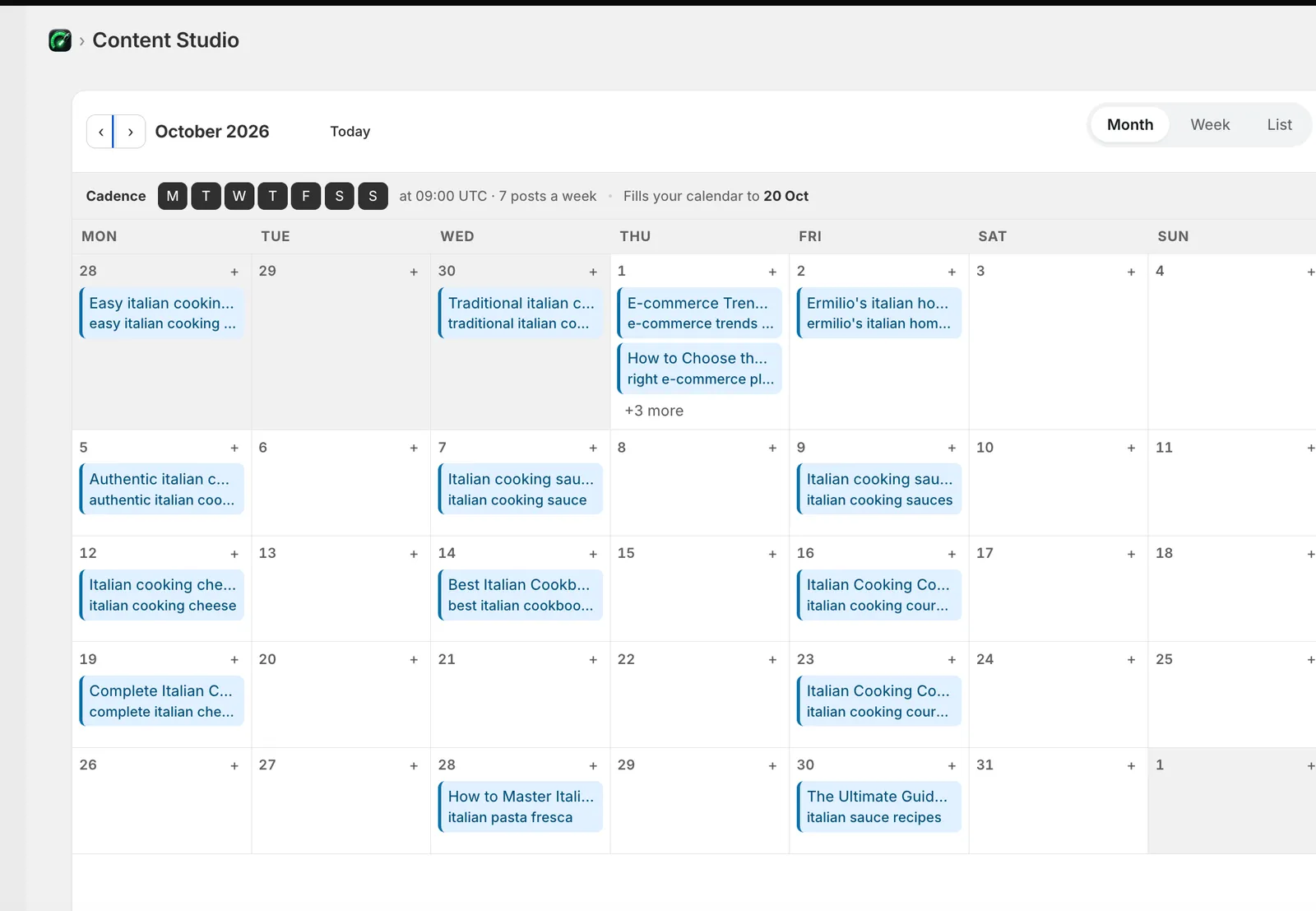The height and width of the screenshot is (911, 1316).
Task: Open Italian cooking sauces post on October 9
Action: [879, 489]
